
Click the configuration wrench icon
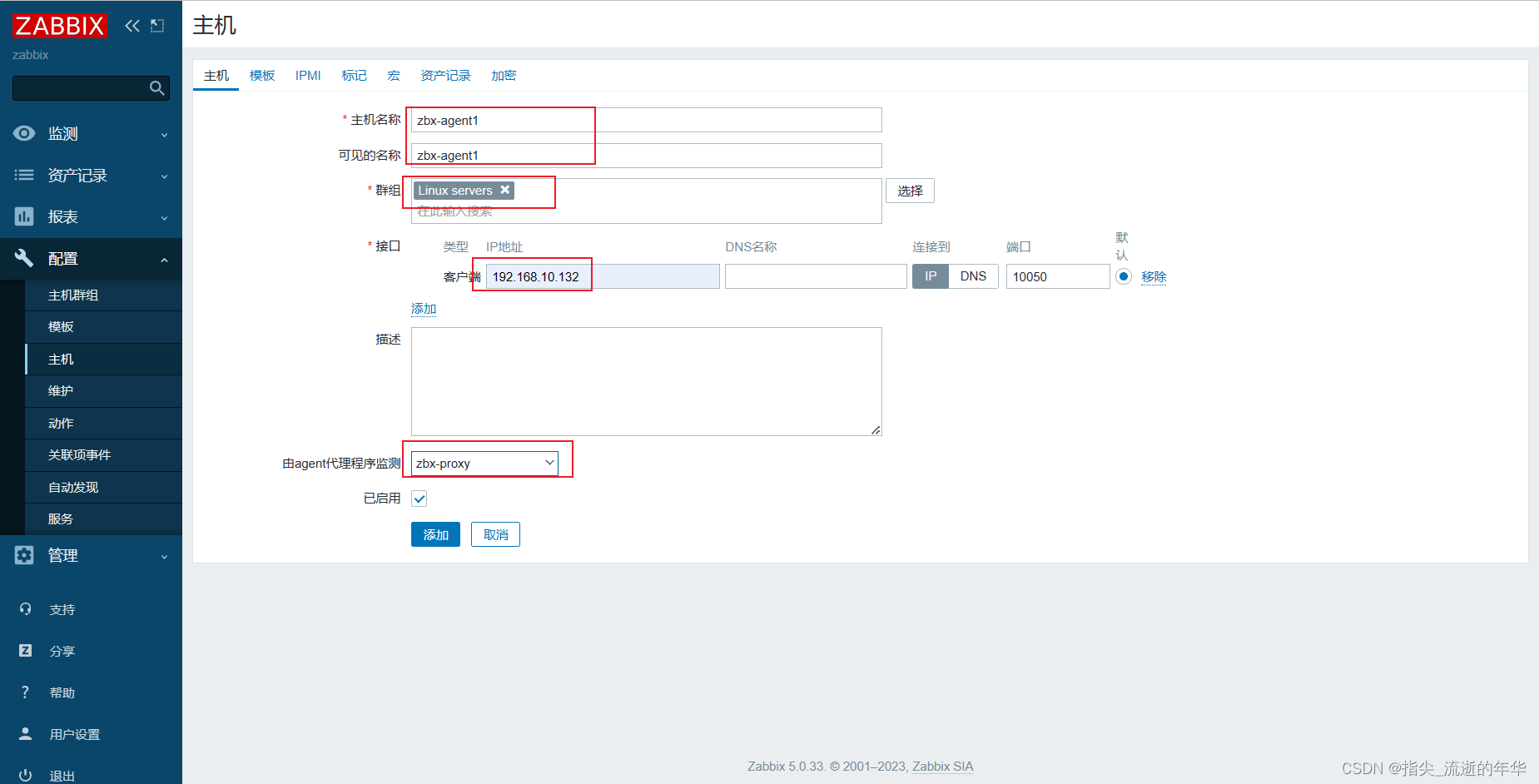24,258
